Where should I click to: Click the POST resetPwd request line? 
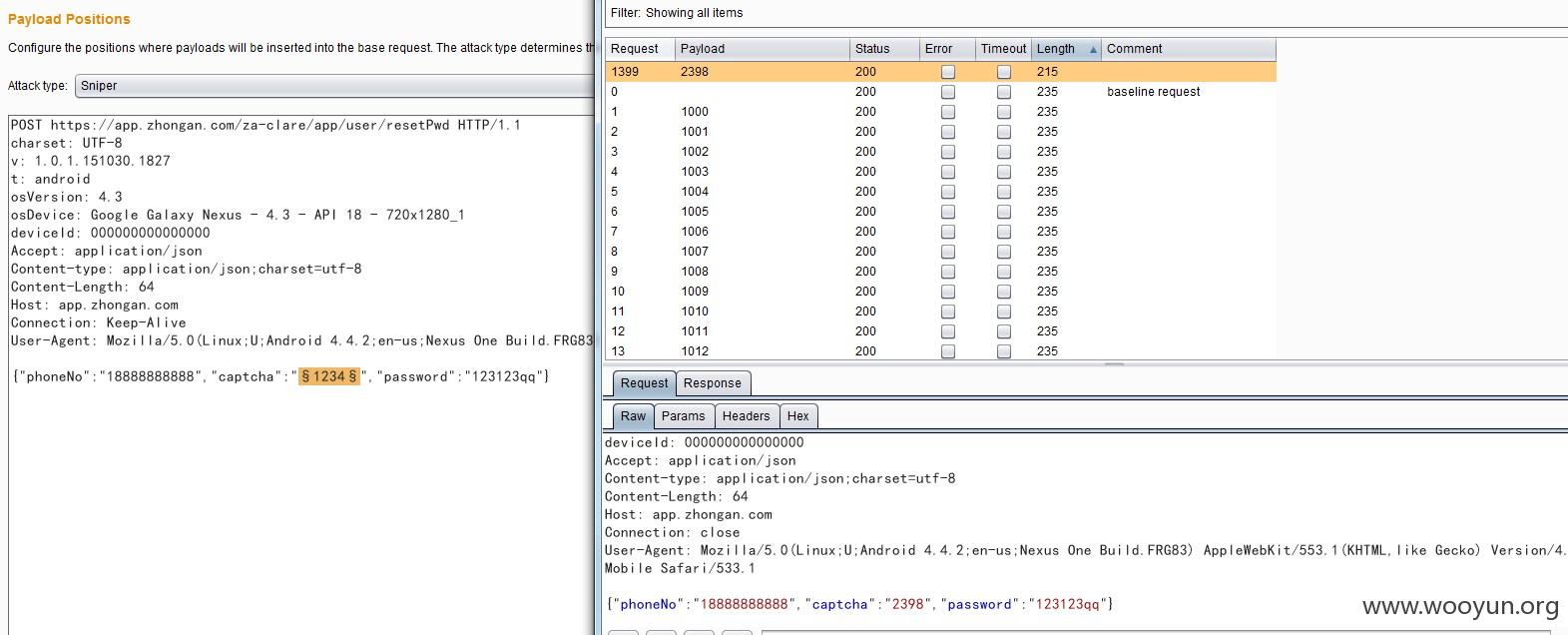pos(265,125)
